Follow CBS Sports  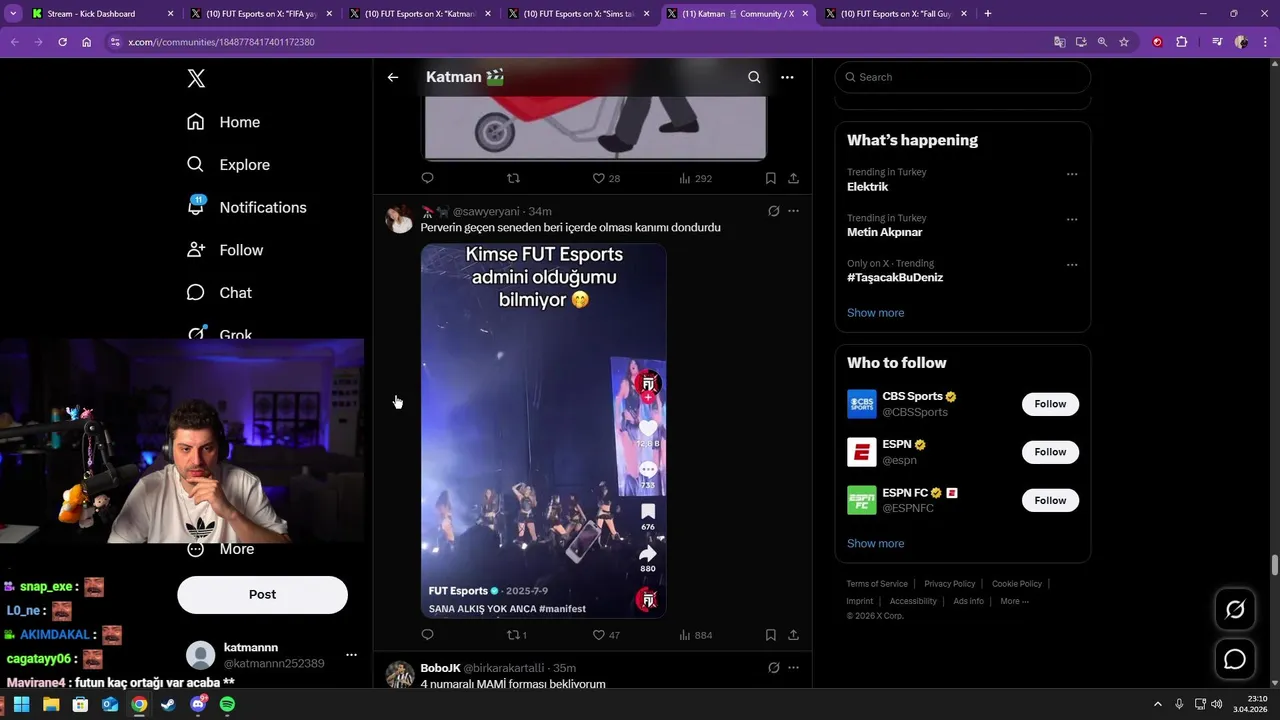[1050, 404]
